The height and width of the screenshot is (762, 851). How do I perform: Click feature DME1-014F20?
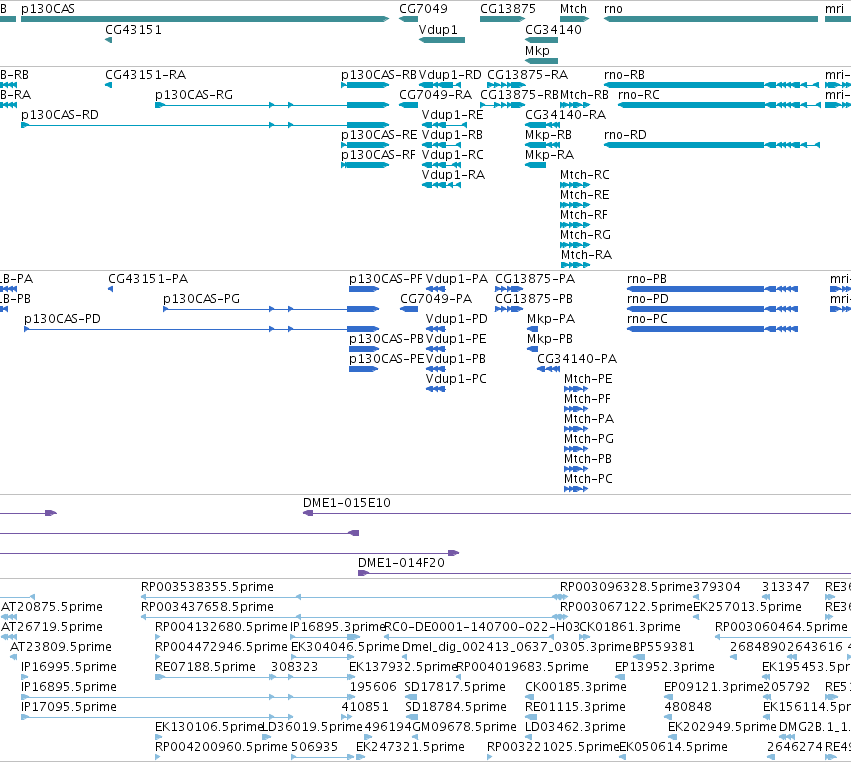point(401,563)
